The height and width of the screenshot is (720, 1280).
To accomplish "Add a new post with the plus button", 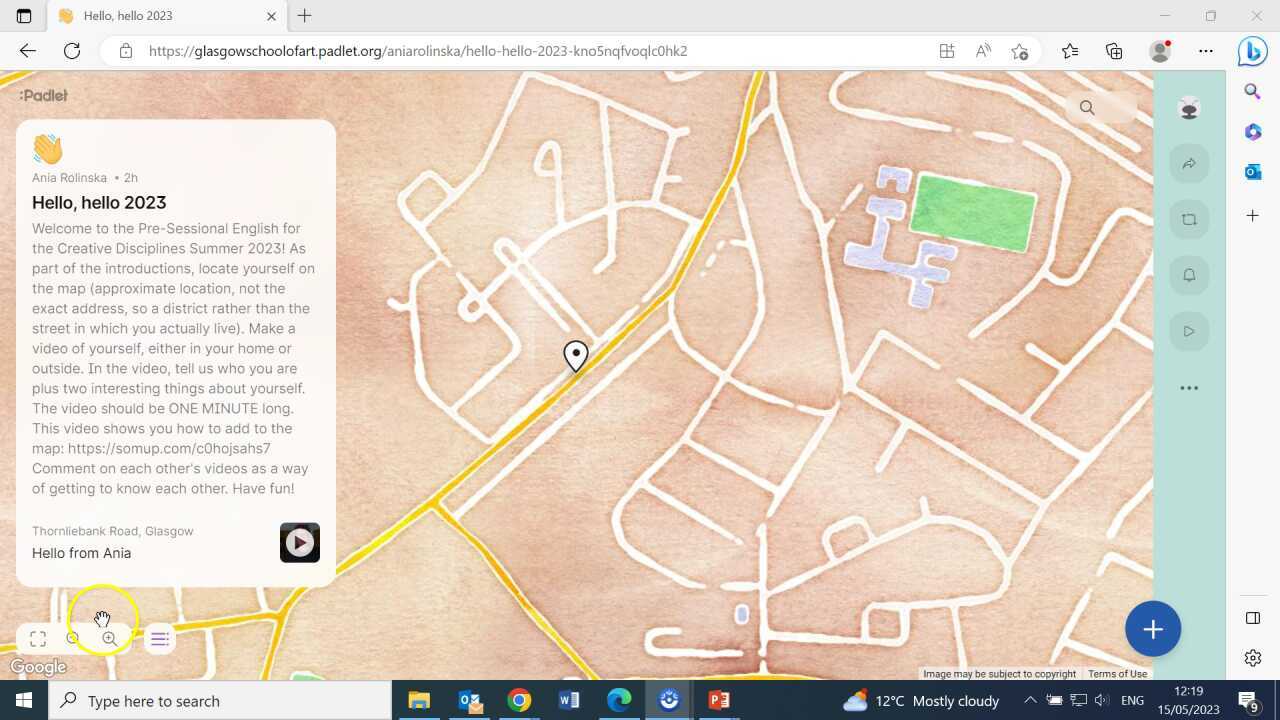I will coord(1153,629).
